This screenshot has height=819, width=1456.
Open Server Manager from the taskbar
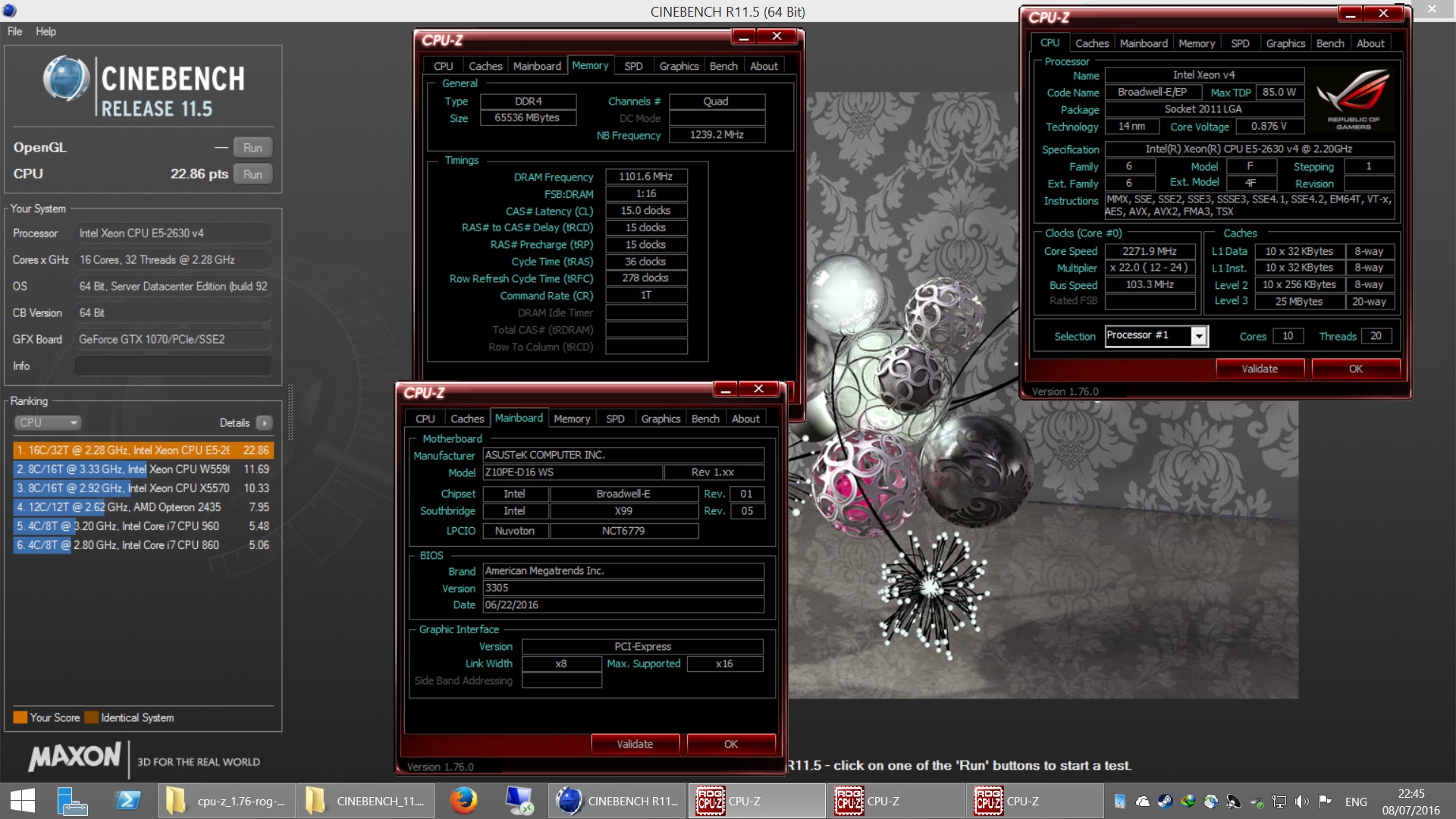[72, 801]
